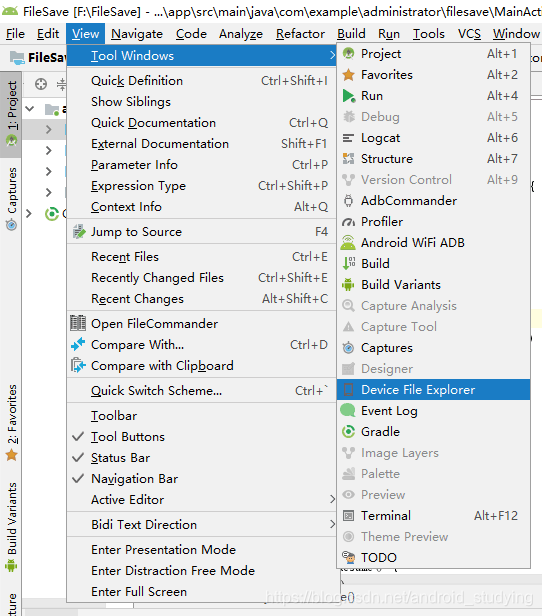Select Parameter Info
Screen dimensions: 542x616
[201, 165]
